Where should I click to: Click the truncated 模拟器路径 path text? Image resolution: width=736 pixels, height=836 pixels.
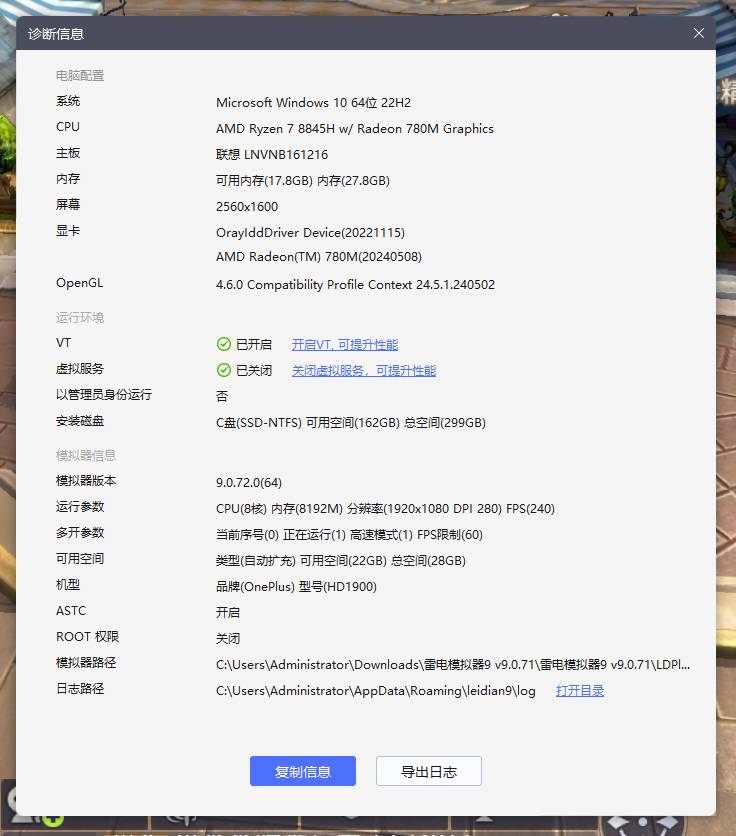click(x=452, y=665)
